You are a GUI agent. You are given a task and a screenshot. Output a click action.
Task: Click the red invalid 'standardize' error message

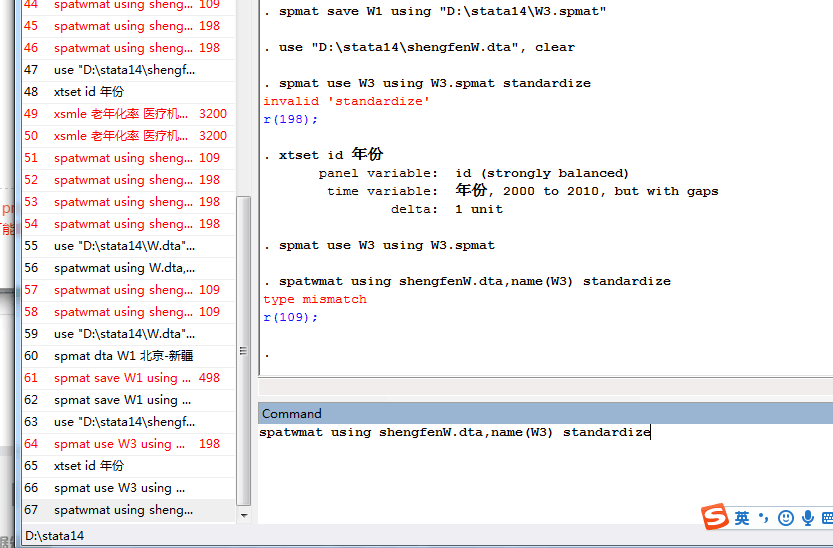(346, 101)
